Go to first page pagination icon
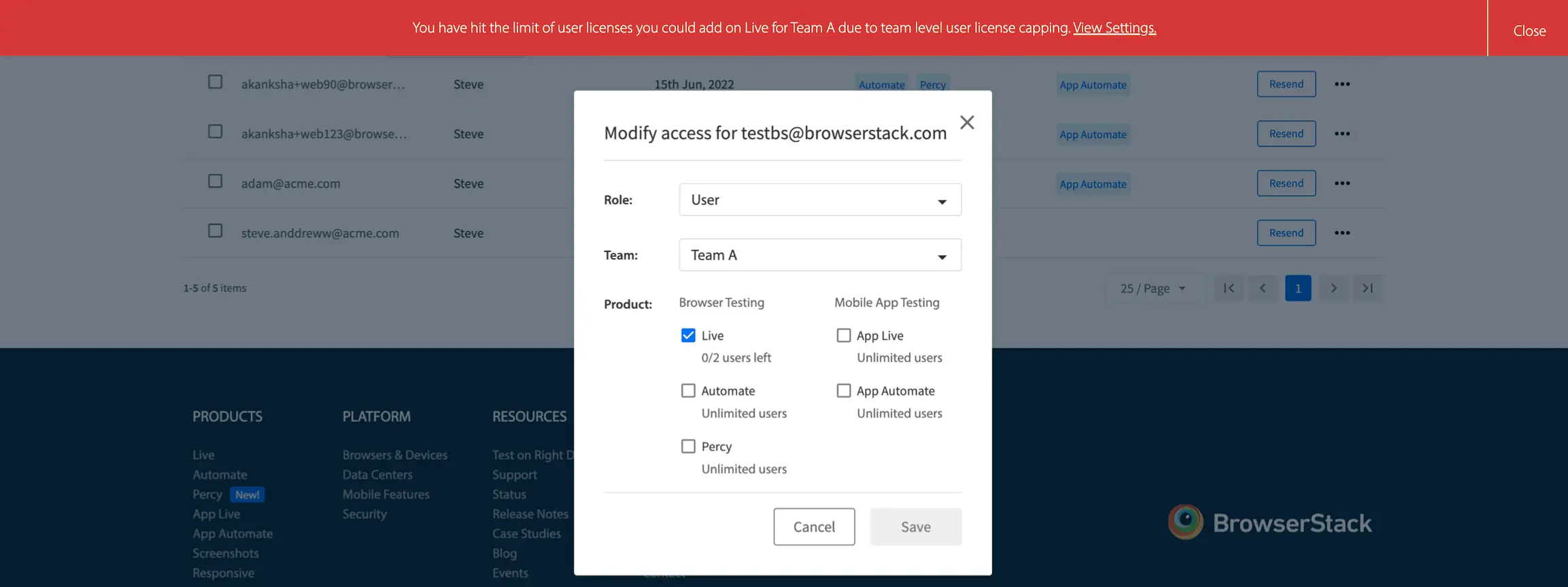This screenshot has width=1568, height=587. (1229, 288)
